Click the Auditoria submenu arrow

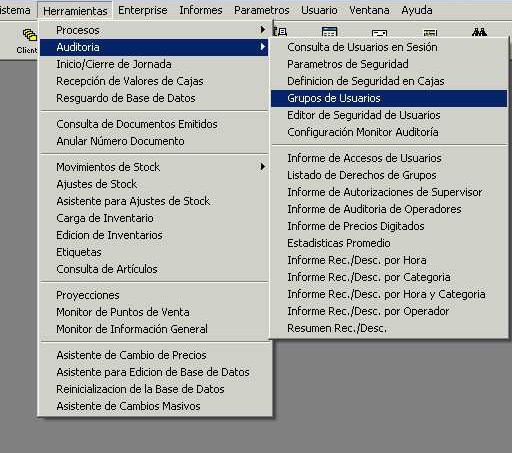[x=263, y=47]
